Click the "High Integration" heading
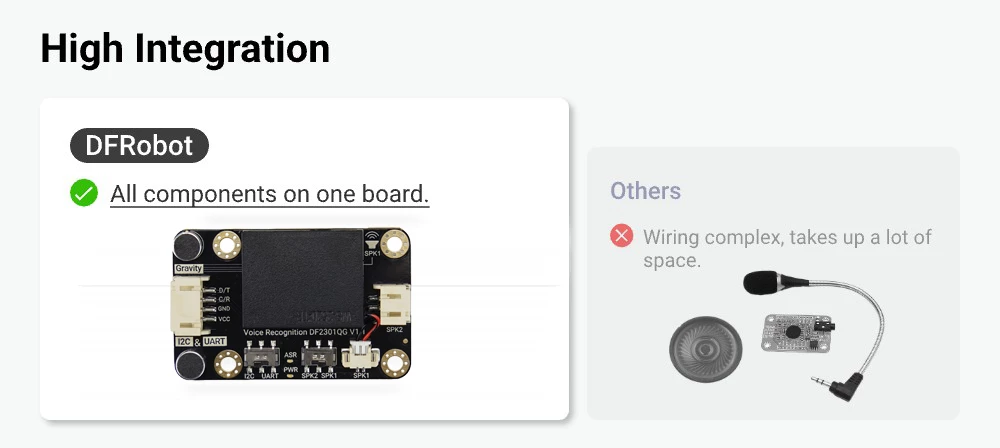1000x448 pixels. click(x=185, y=48)
